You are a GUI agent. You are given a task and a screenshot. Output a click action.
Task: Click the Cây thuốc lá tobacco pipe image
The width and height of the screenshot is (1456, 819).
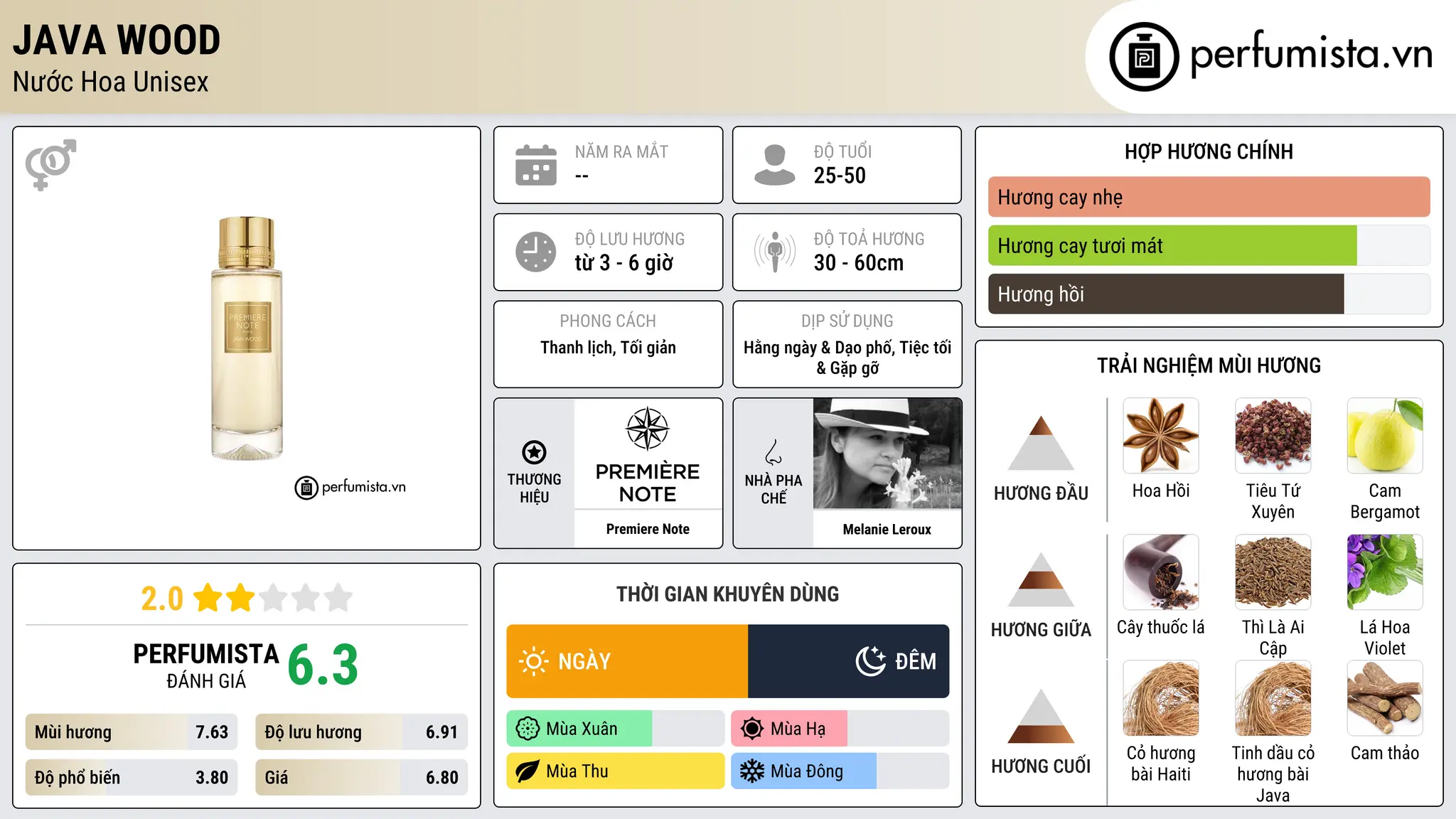pos(1161,572)
